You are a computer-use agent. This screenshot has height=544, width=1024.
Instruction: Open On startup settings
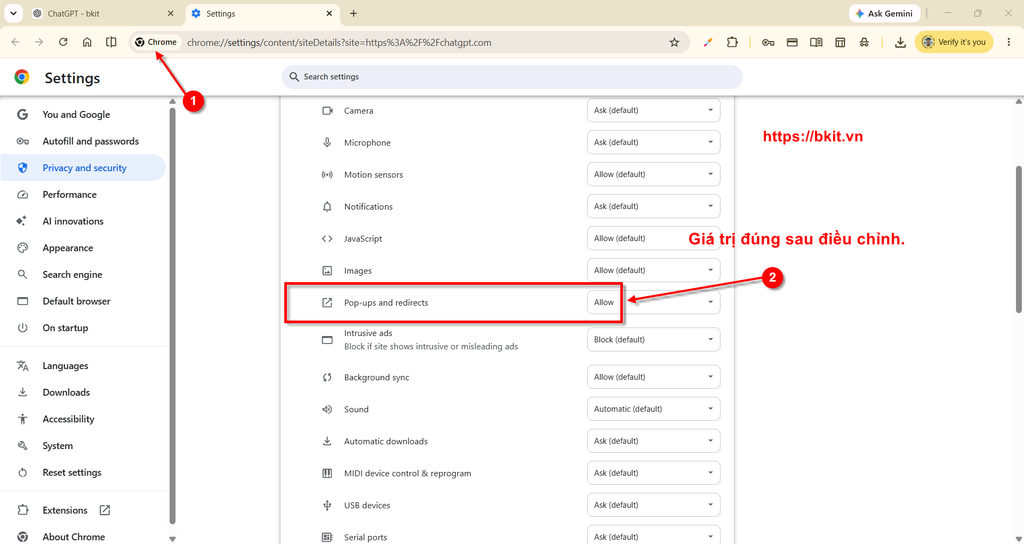point(83,328)
